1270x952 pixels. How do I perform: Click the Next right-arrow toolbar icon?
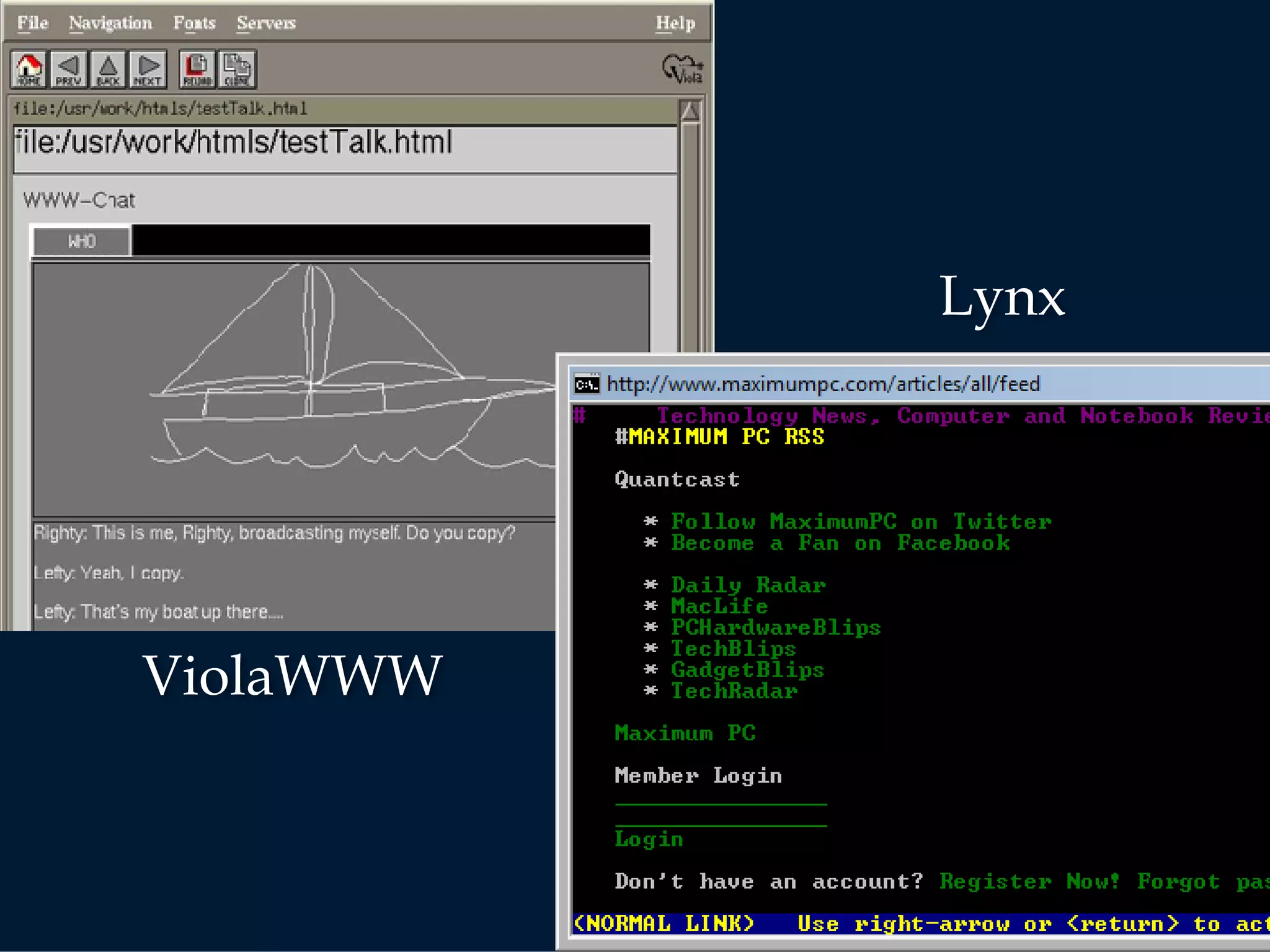click(148, 69)
